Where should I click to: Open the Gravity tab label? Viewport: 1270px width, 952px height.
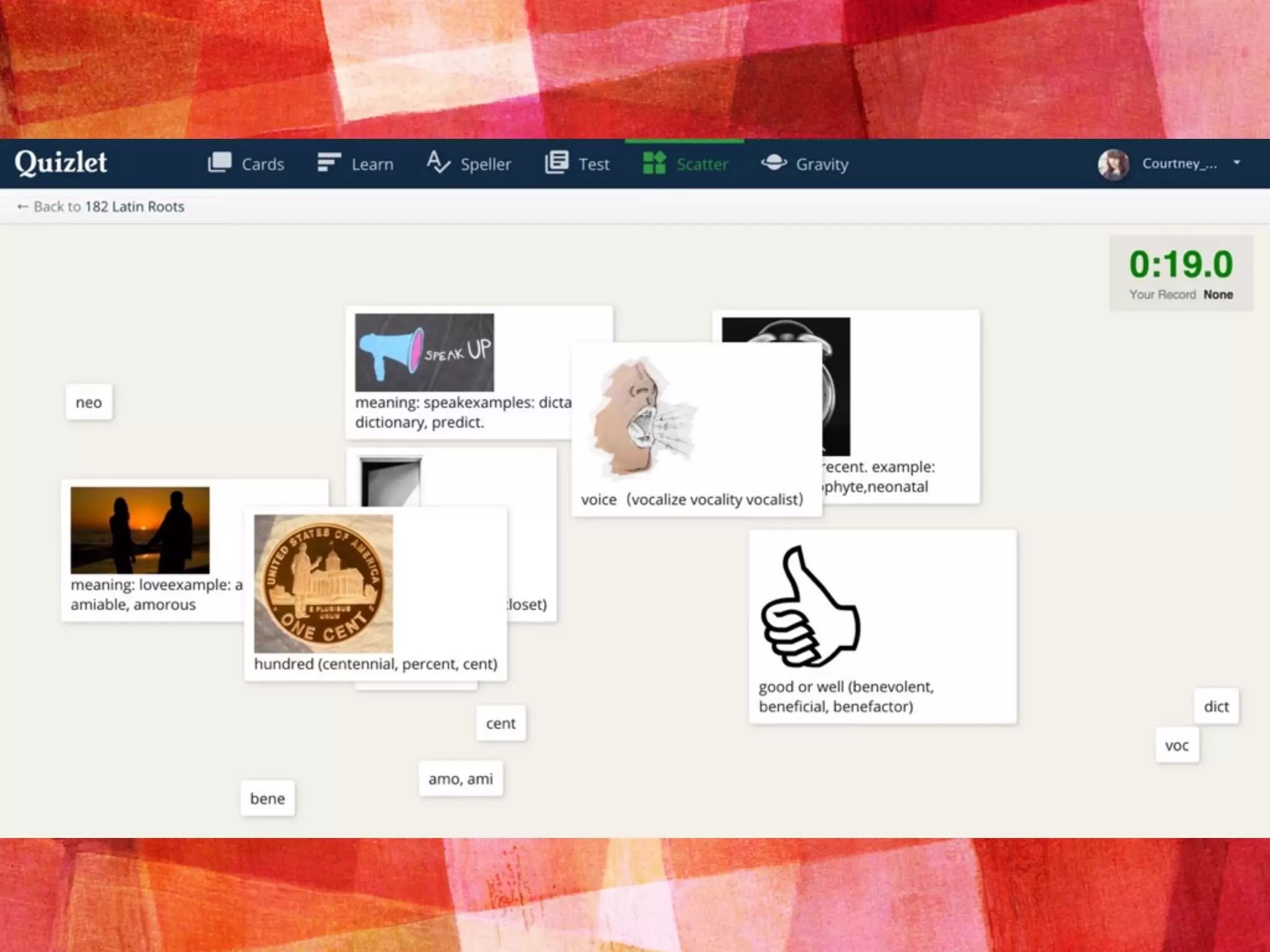pyautogui.click(x=822, y=164)
